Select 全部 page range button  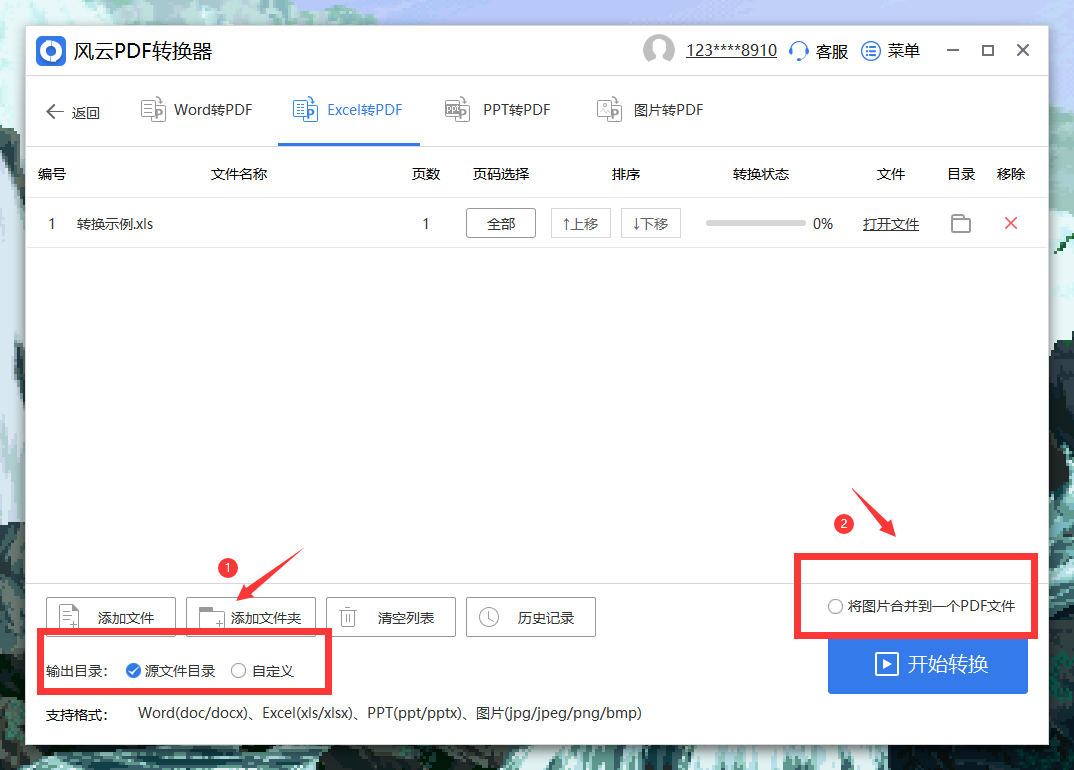501,223
